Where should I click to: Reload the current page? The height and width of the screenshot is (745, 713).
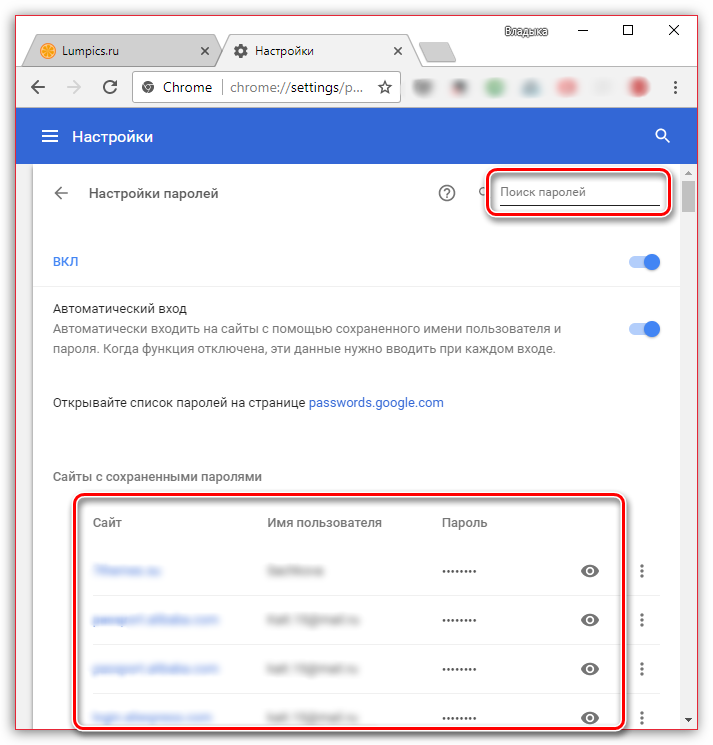pyautogui.click(x=110, y=87)
